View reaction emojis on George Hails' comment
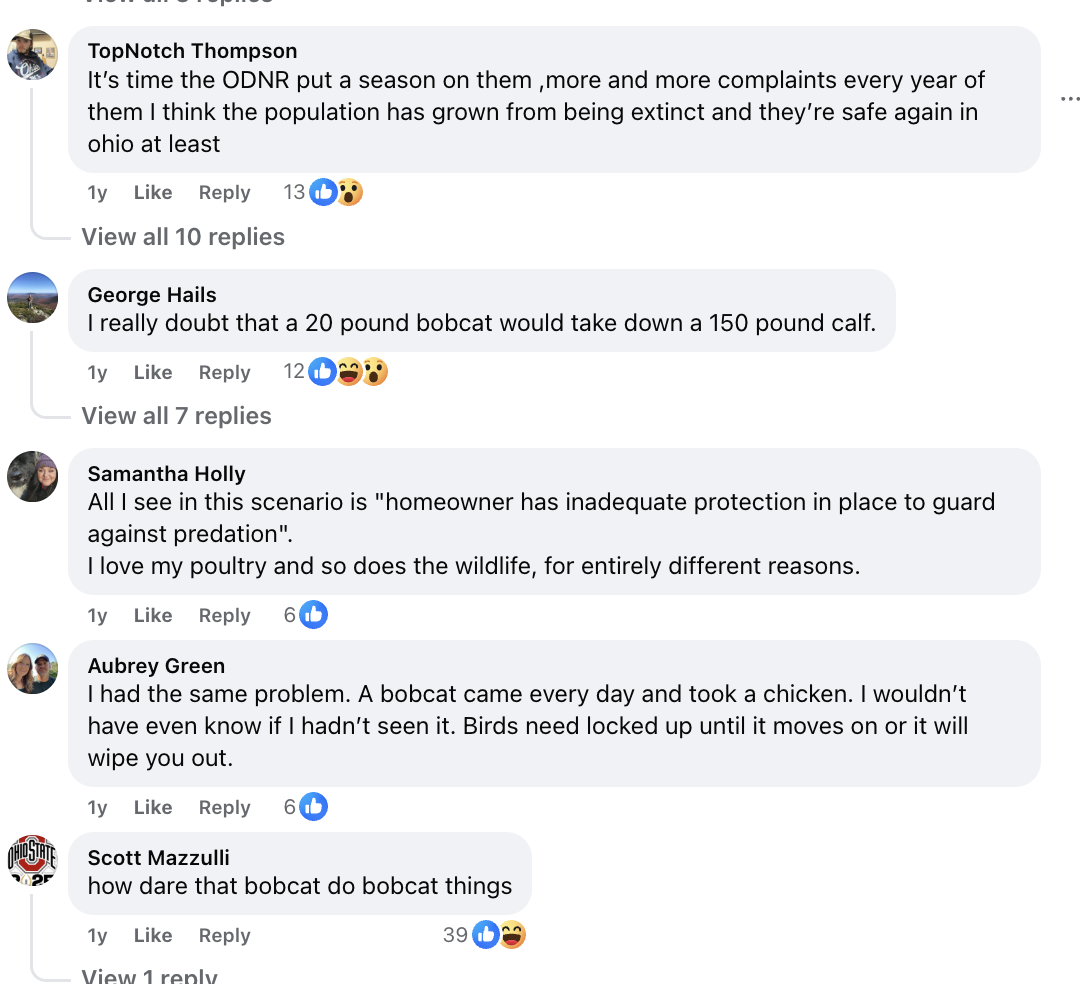Screen dimensions: 1080x984 point(348,372)
